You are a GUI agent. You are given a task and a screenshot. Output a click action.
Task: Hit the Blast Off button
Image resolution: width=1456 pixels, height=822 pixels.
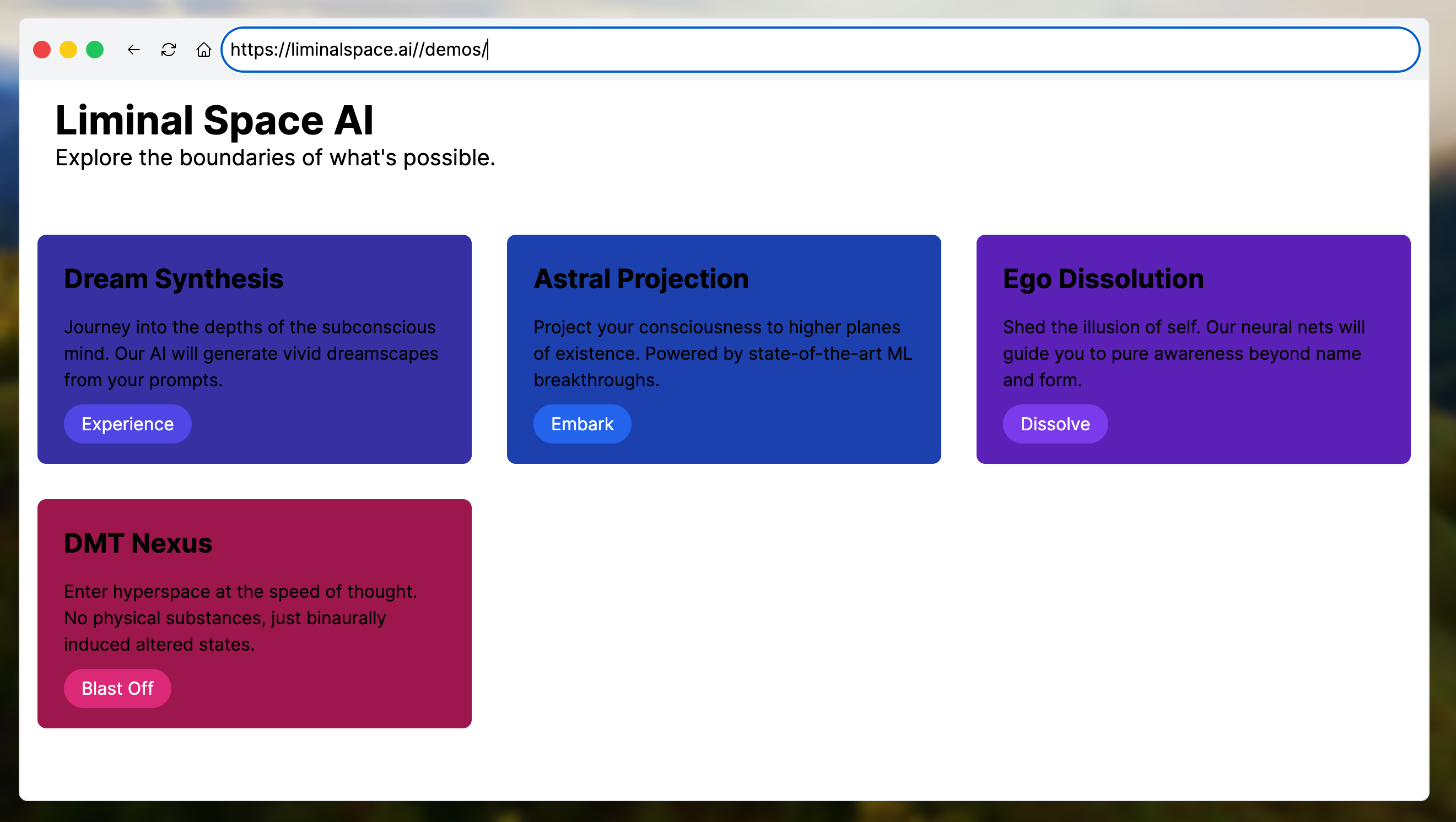[117, 688]
